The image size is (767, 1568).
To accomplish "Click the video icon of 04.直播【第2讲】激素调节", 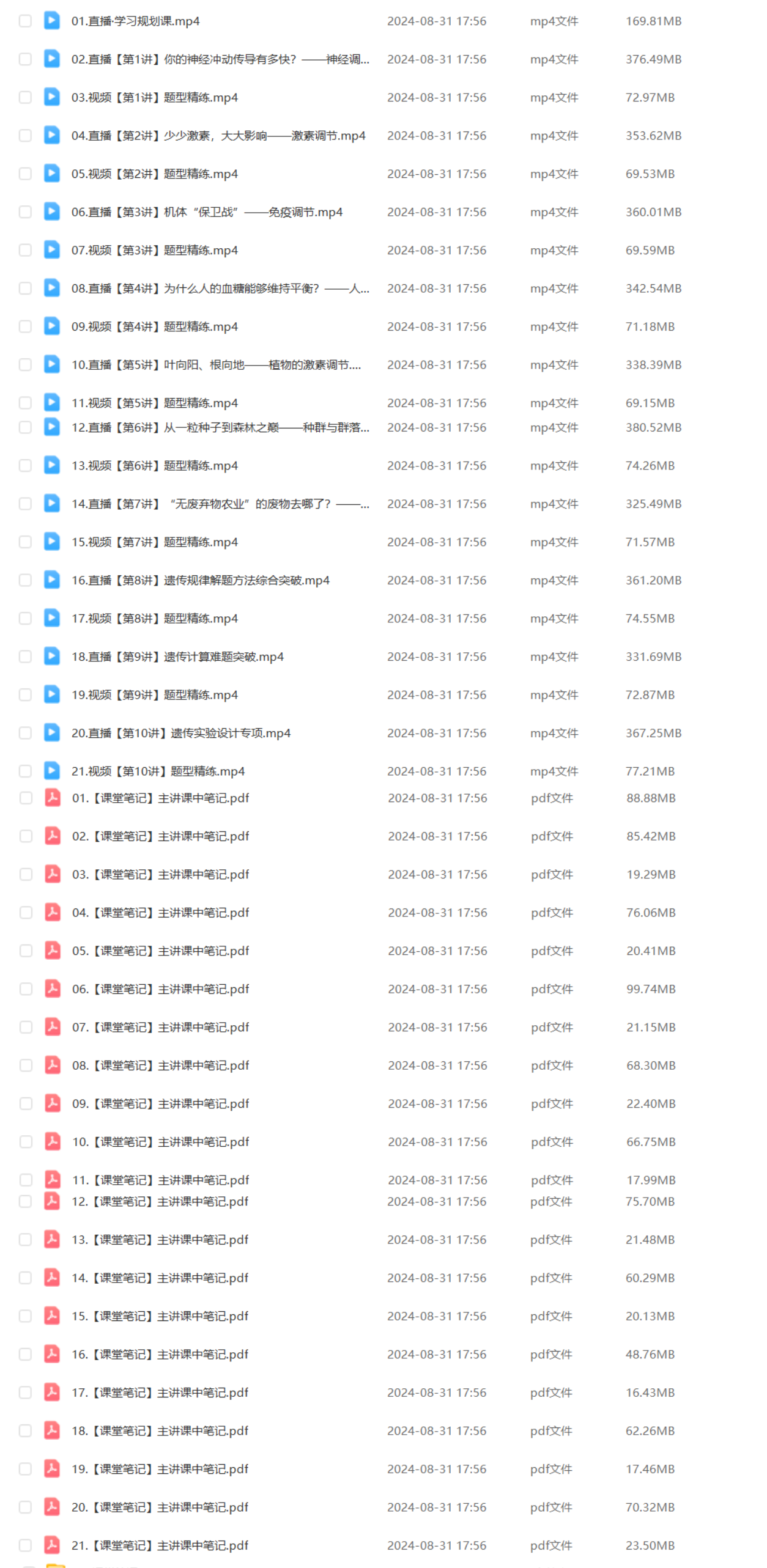I will (52, 135).
